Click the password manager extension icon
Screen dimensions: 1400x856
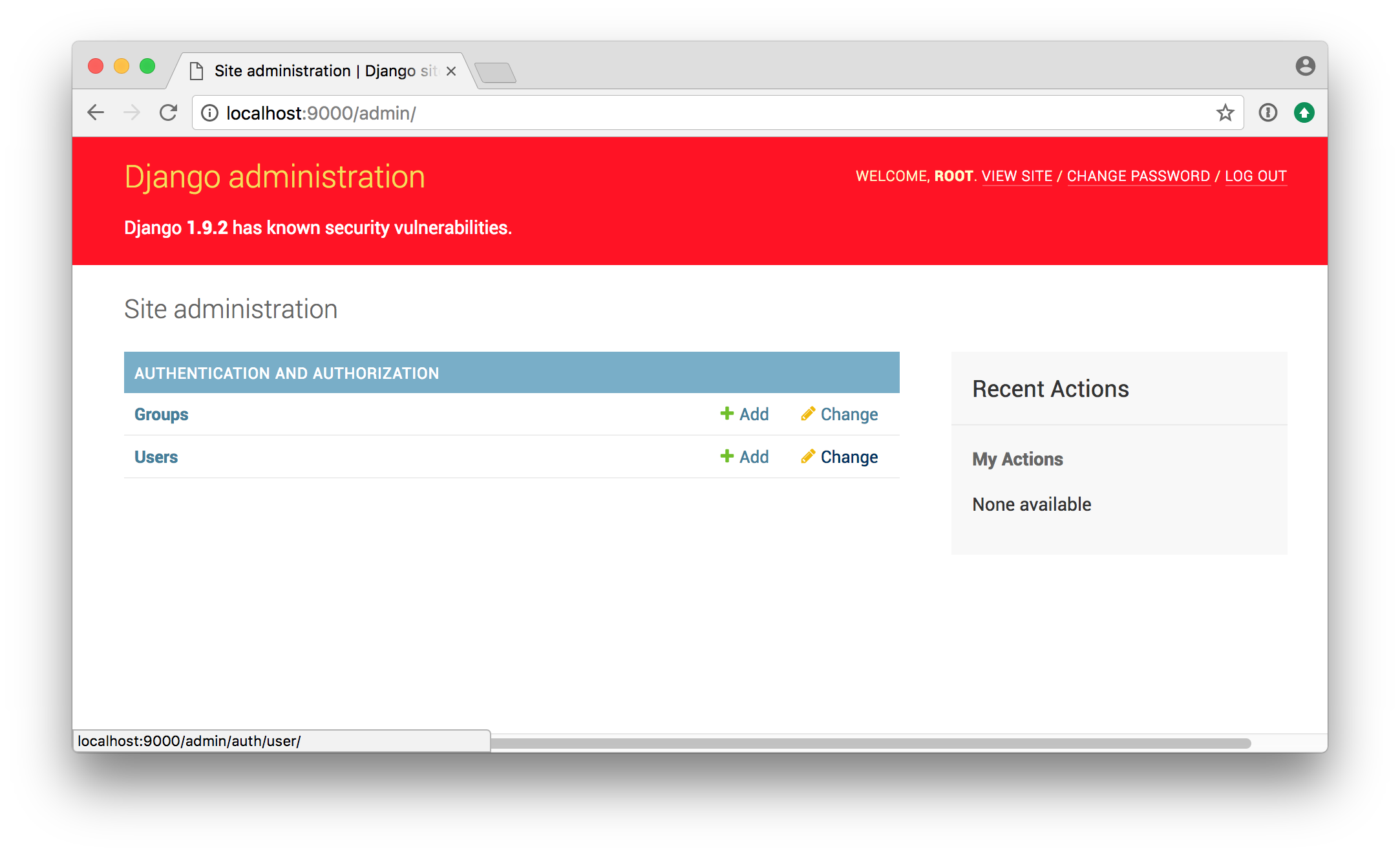pos(1267,112)
